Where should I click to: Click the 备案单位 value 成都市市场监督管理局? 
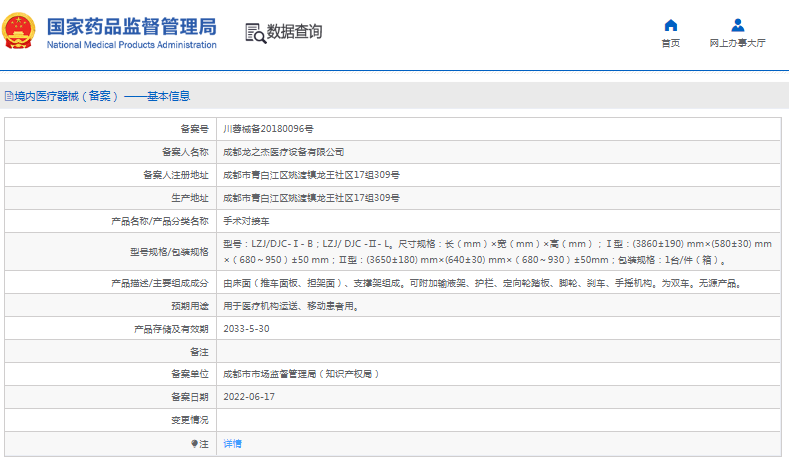[300, 374]
